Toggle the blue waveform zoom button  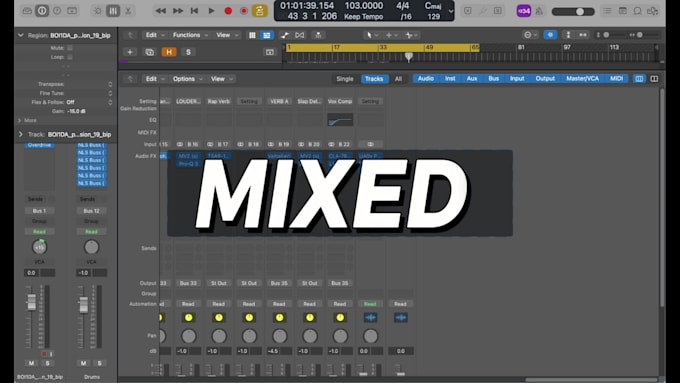[x=550, y=35]
